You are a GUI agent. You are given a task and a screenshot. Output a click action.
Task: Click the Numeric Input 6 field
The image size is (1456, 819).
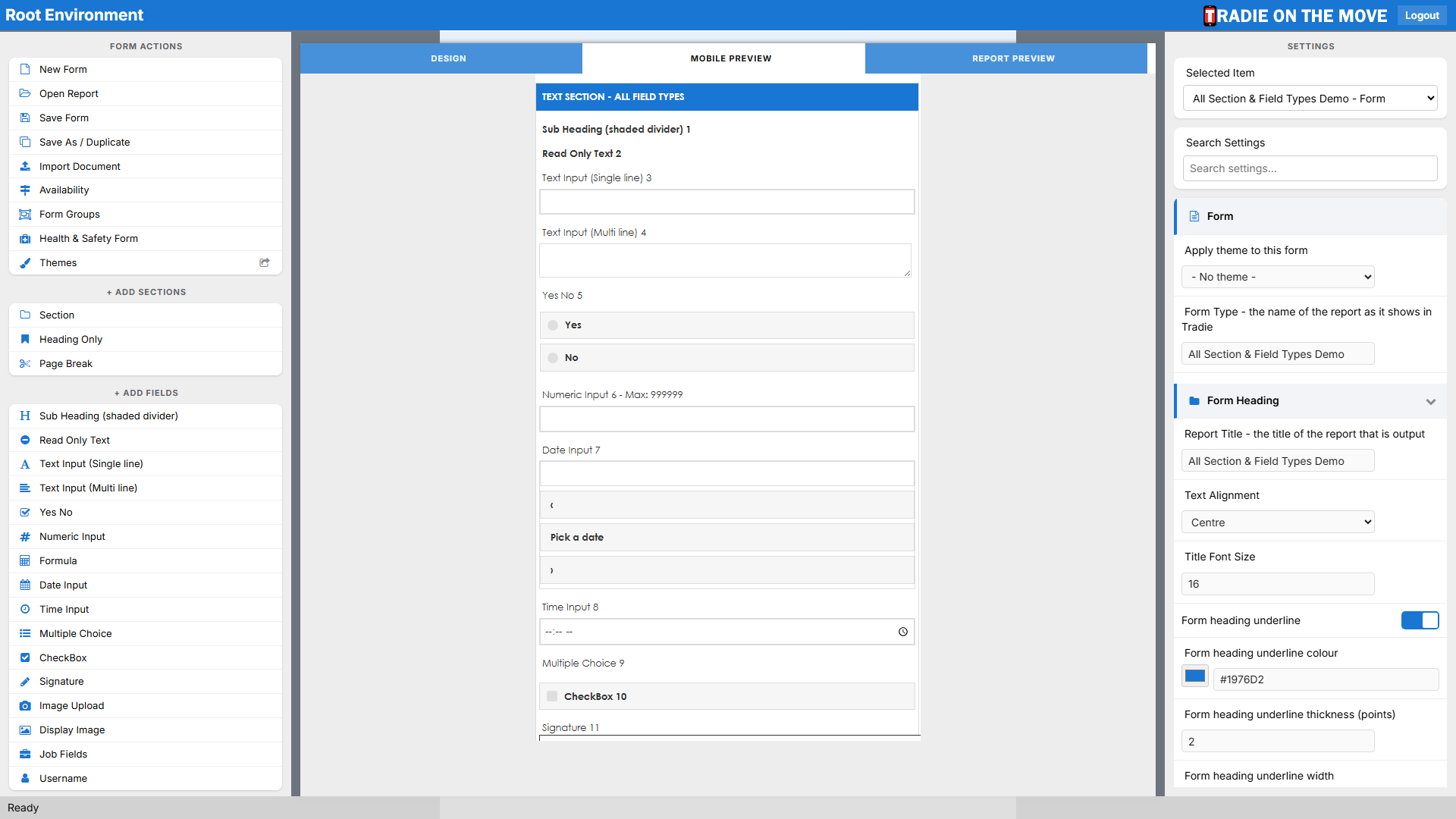[x=727, y=419]
